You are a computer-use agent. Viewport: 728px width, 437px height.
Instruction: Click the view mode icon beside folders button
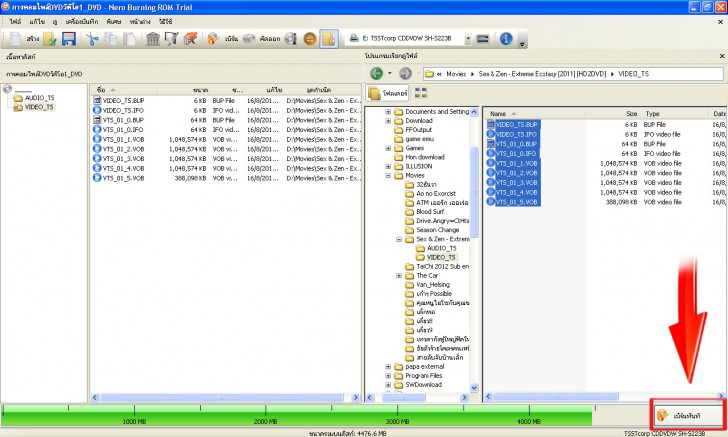click(421, 93)
